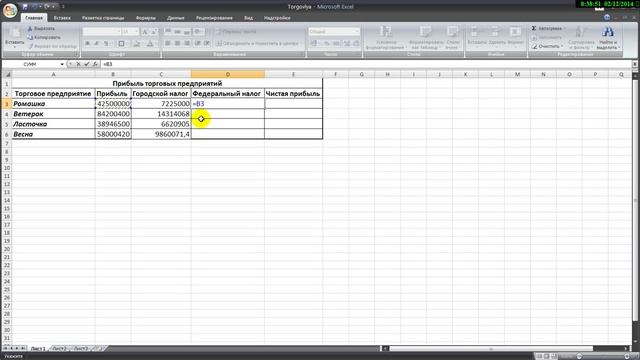Click the Center alignment icon
This screenshot has height=360, width=640.
177,43
